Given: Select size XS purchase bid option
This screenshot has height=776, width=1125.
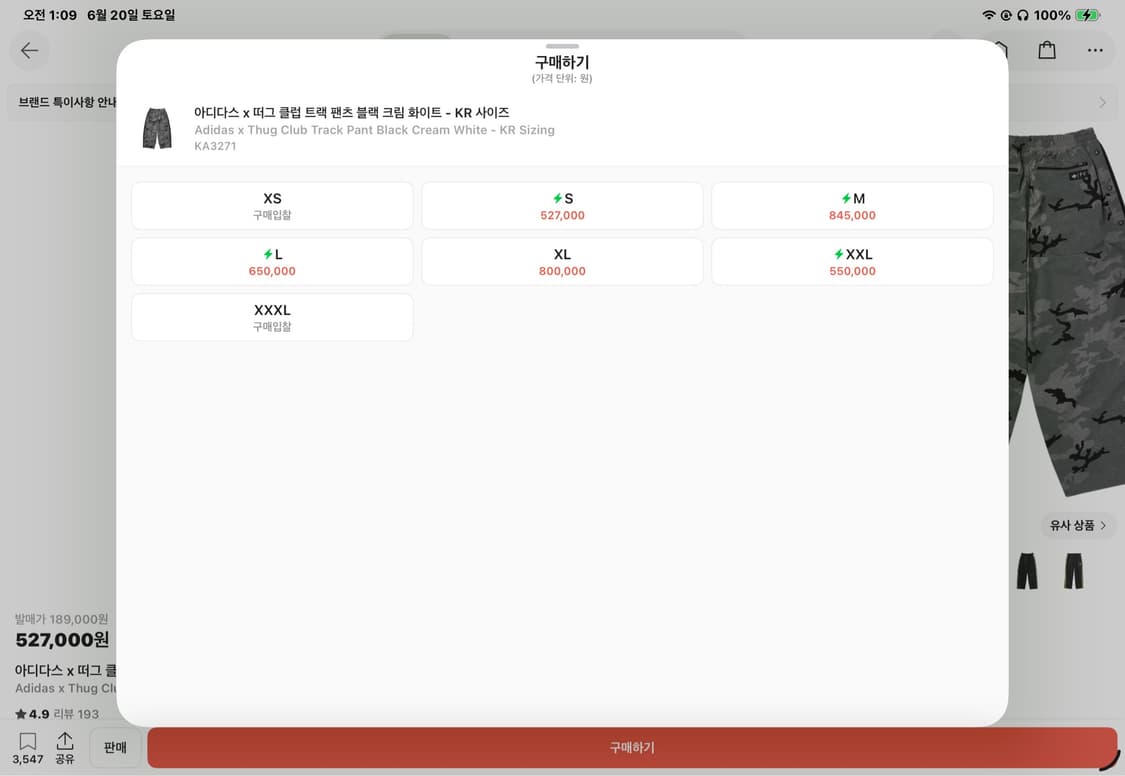Looking at the screenshot, I should coord(272,206).
